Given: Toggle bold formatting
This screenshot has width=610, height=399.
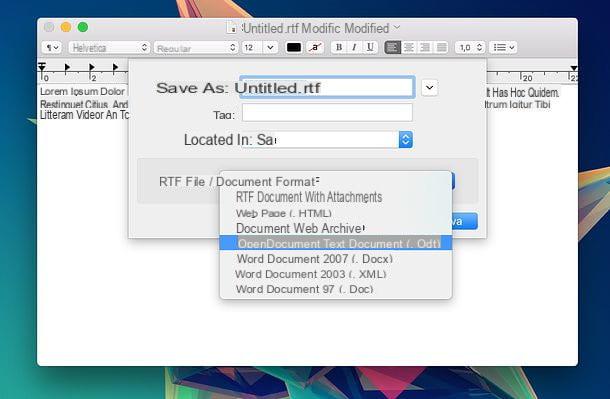Looking at the screenshot, I should tap(339, 47).
